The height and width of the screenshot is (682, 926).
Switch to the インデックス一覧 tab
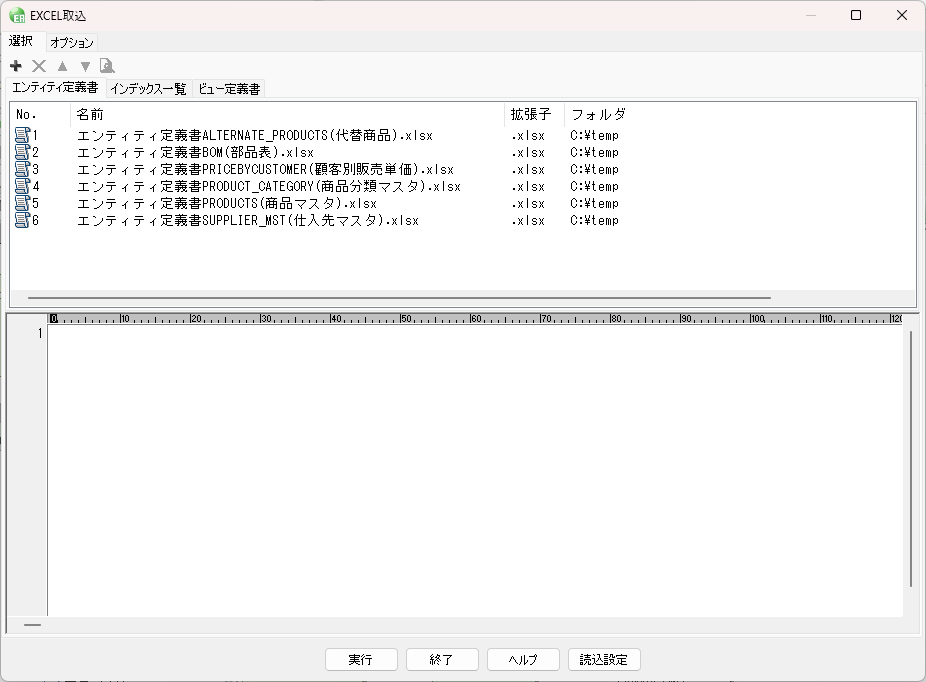coord(148,89)
